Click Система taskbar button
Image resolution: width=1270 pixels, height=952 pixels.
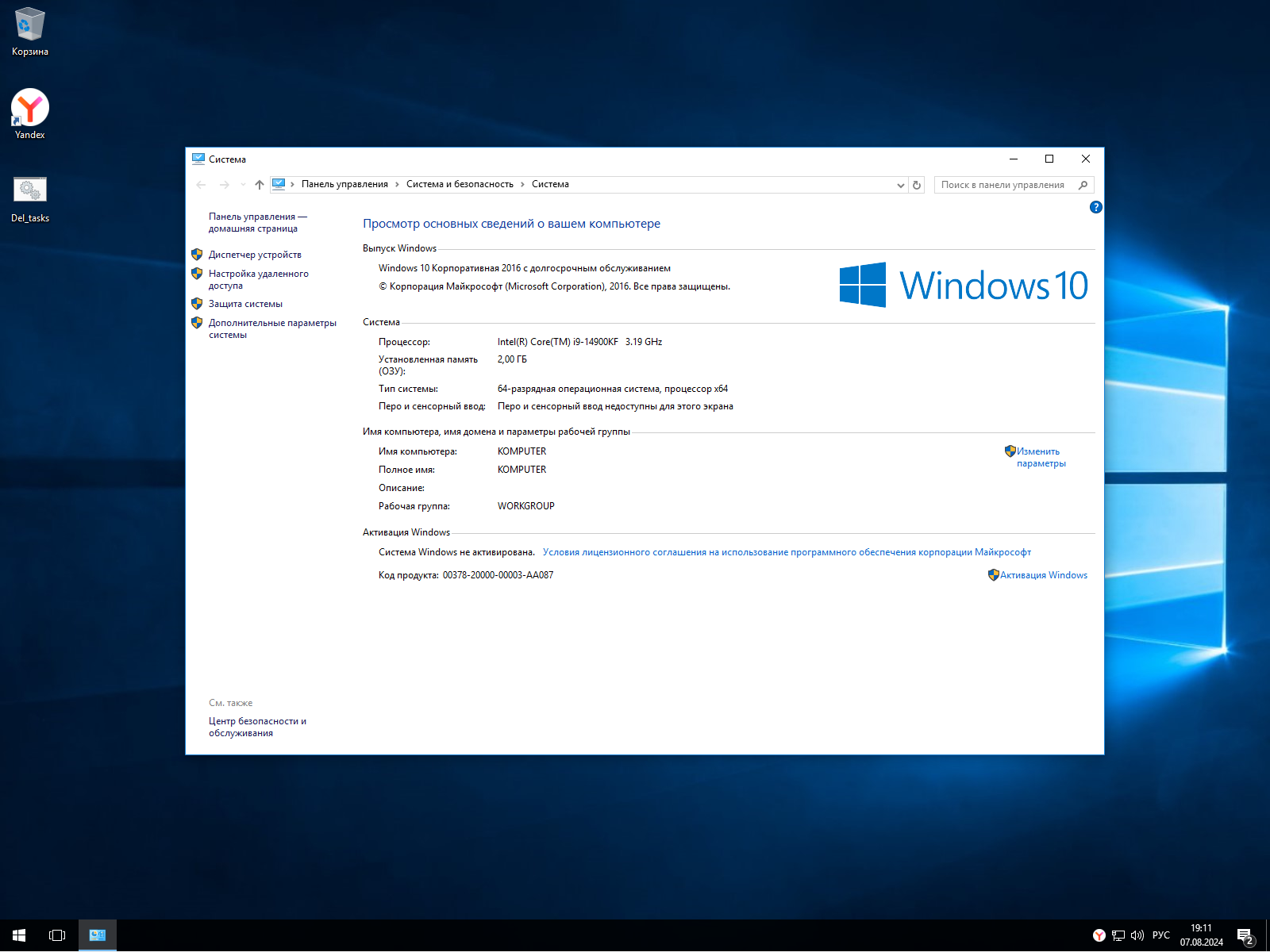[x=98, y=935]
